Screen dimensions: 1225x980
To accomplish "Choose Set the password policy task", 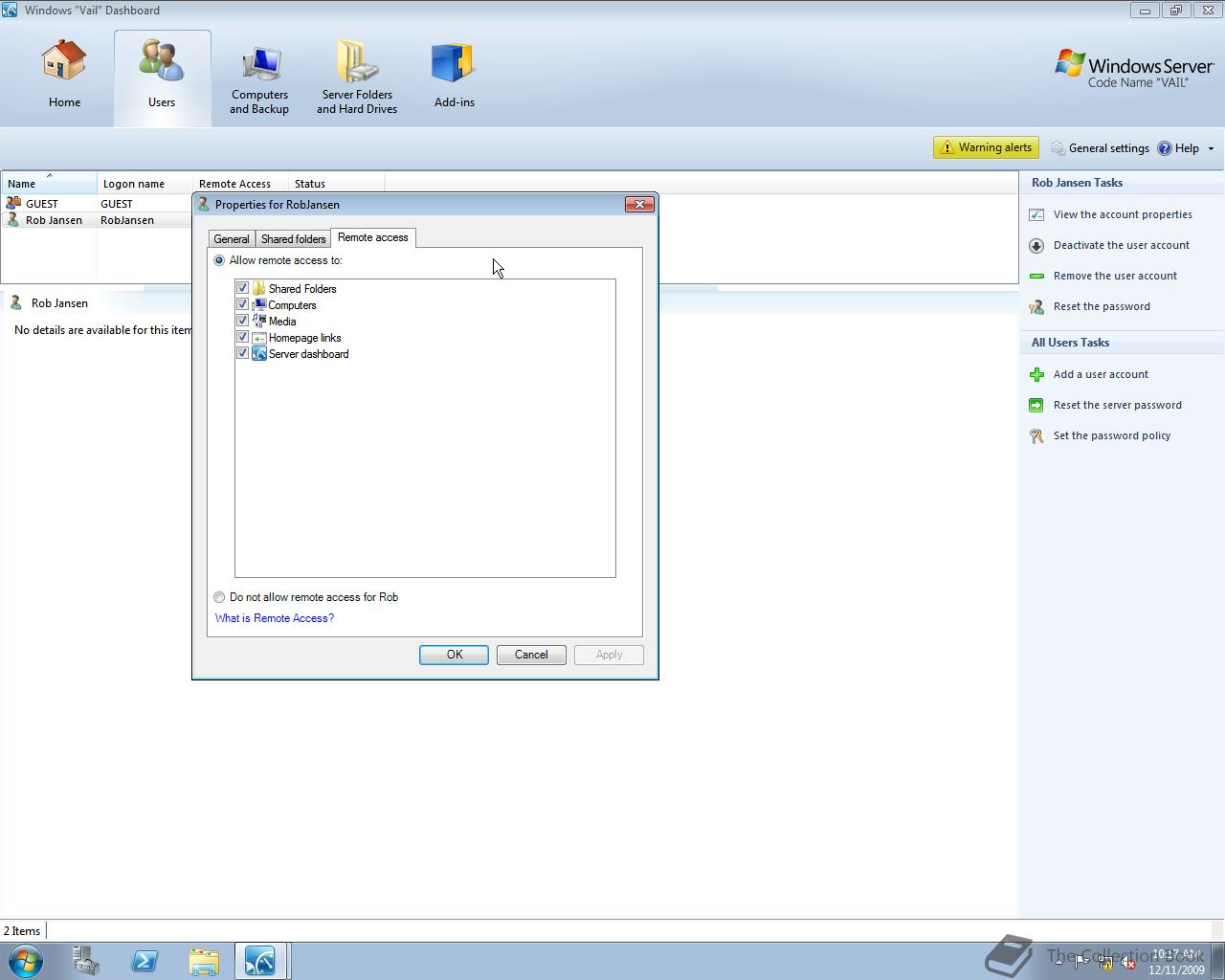I will point(1112,435).
